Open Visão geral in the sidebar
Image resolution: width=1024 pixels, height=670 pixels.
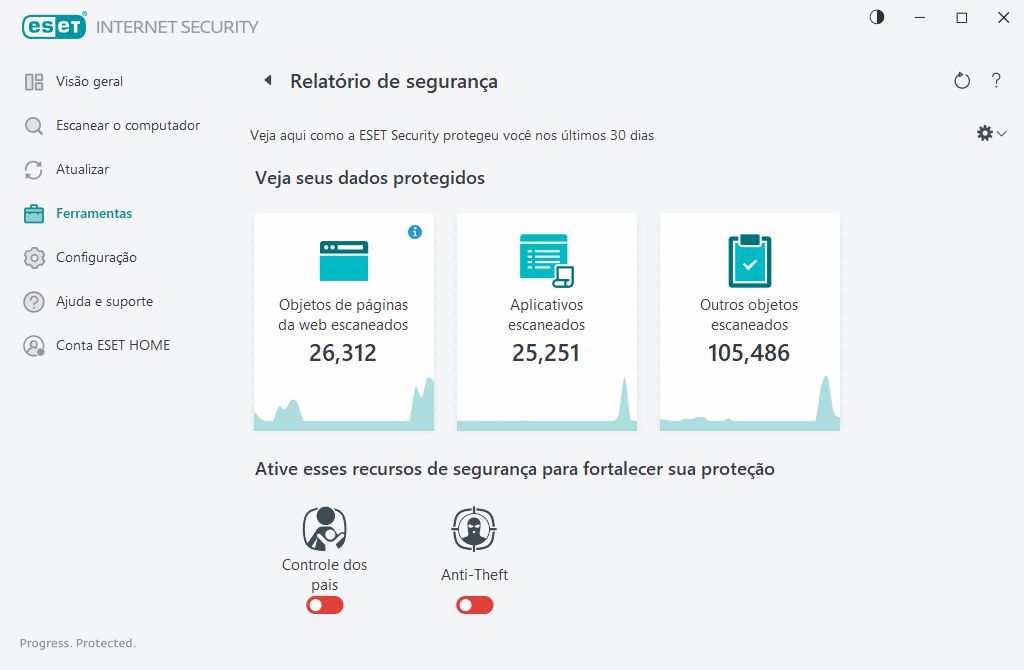[x=89, y=81]
